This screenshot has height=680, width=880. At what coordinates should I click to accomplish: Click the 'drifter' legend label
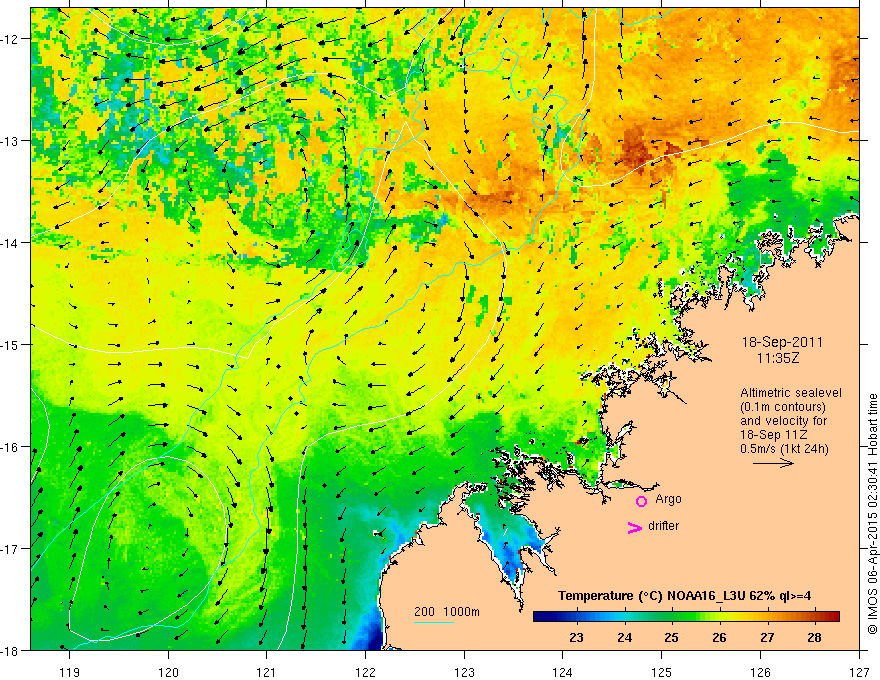click(x=663, y=526)
